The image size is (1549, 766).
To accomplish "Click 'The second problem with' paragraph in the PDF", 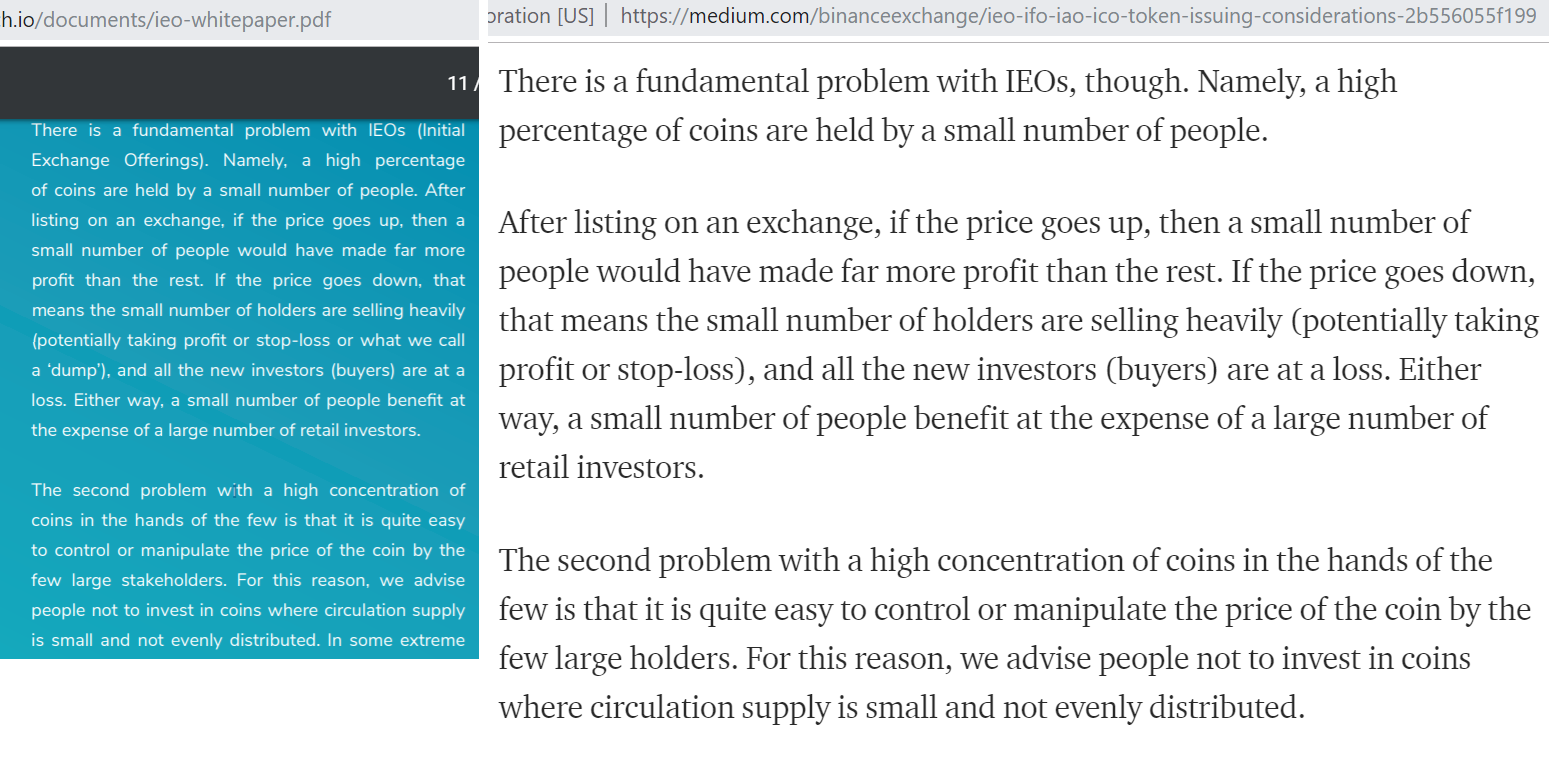I will point(248,565).
